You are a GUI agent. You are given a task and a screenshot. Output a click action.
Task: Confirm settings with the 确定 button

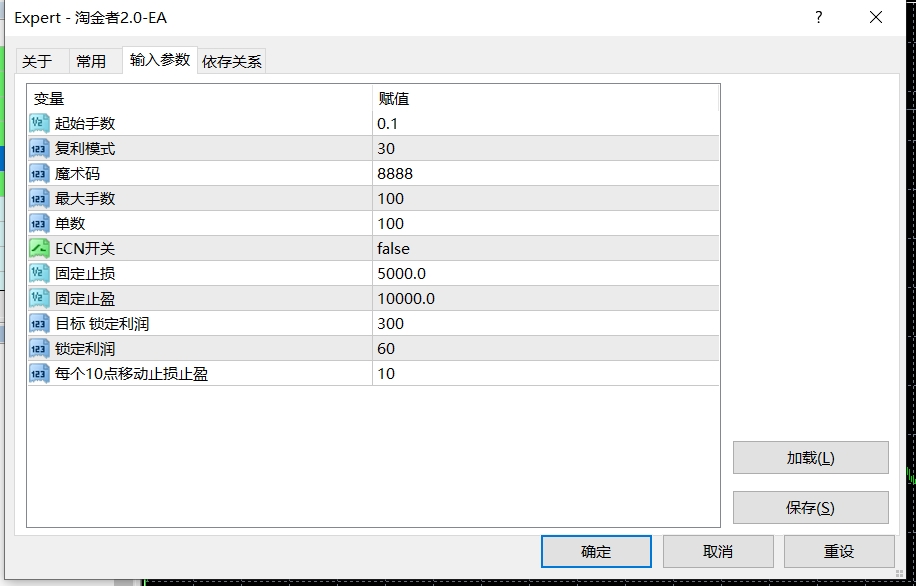(596, 551)
